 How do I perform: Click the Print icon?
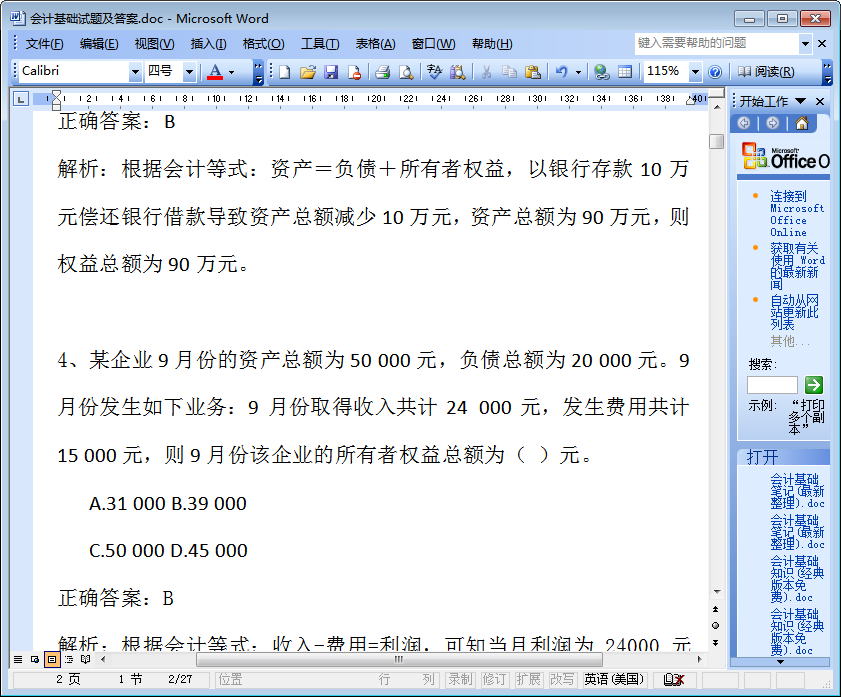382,72
